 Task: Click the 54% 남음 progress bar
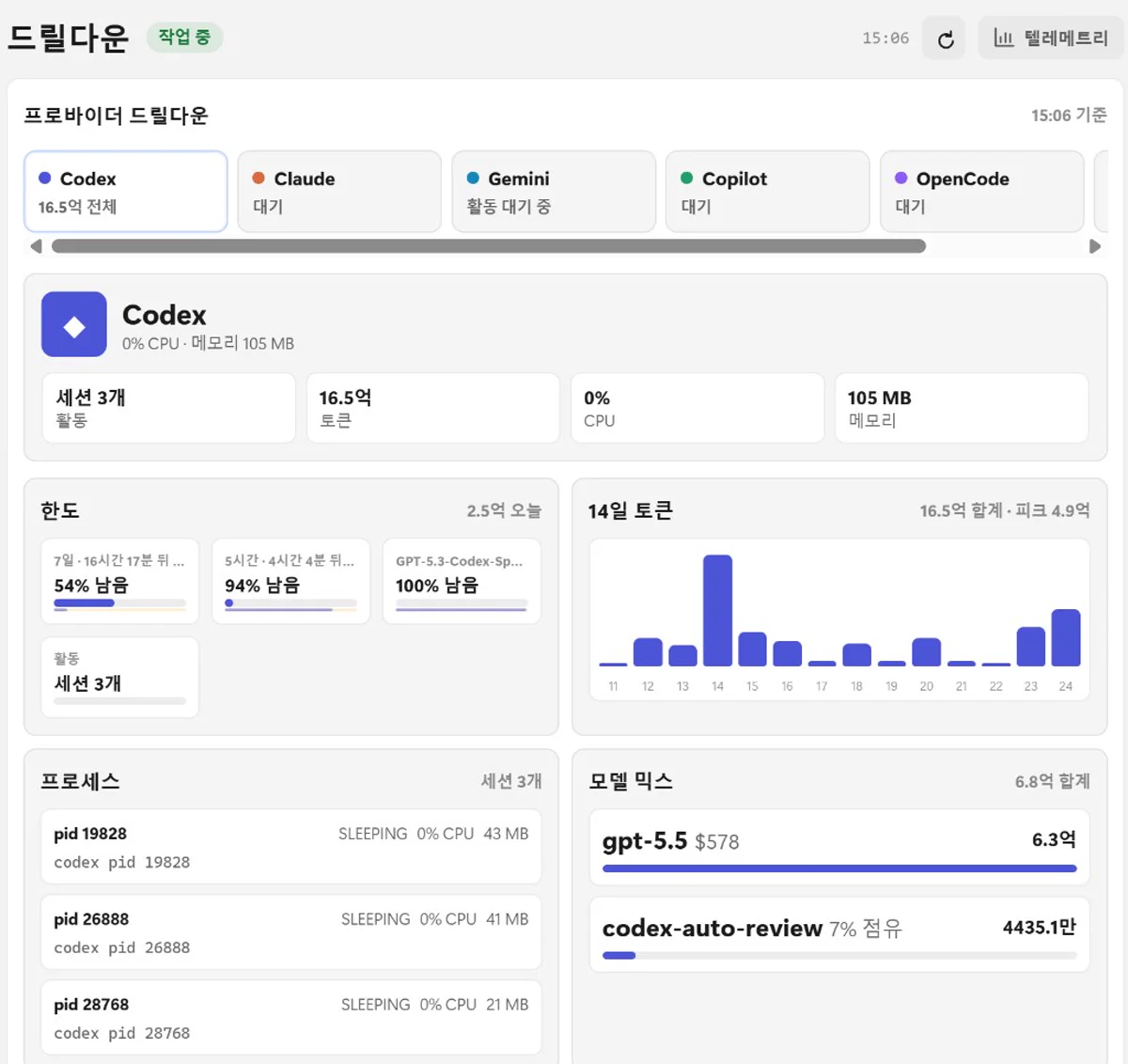click(x=120, y=603)
